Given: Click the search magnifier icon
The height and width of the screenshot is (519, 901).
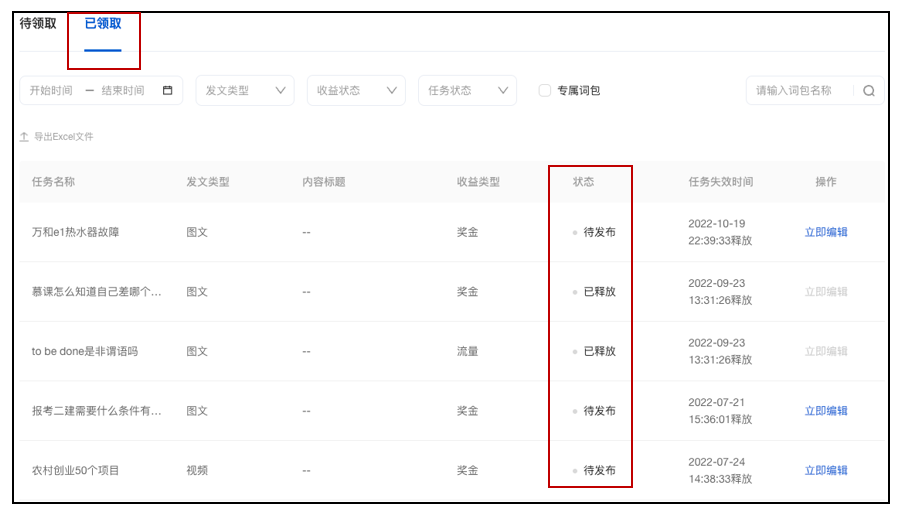Looking at the screenshot, I should pos(868,91).
